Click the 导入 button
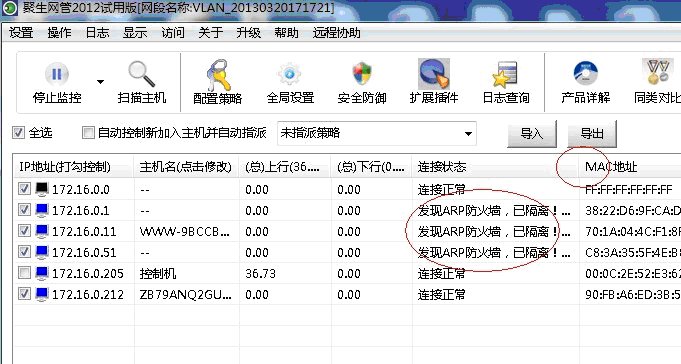 pyautogui.click(x=532, y=133)
